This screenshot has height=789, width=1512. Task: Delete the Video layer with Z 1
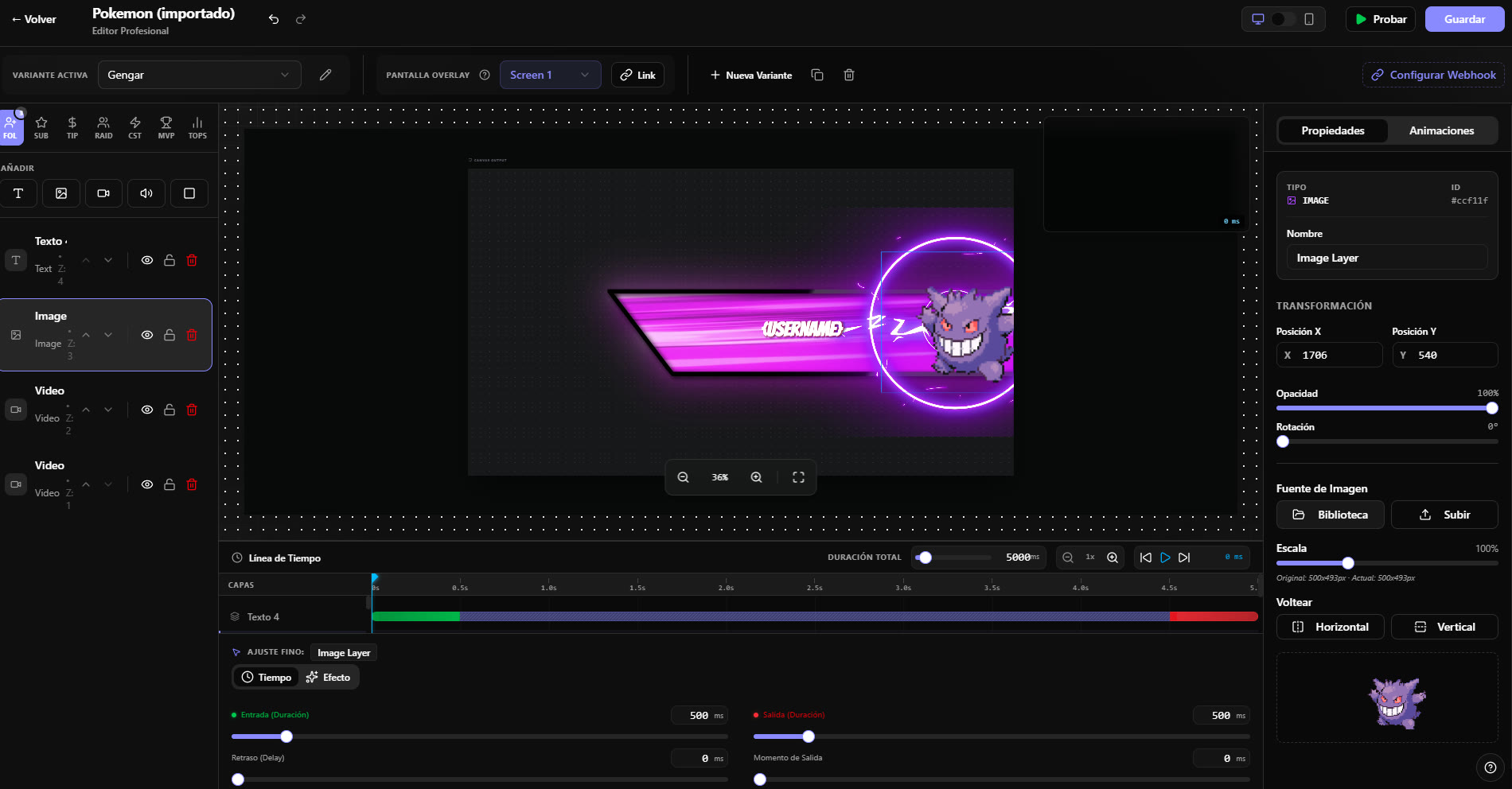(x=192, y=484)
